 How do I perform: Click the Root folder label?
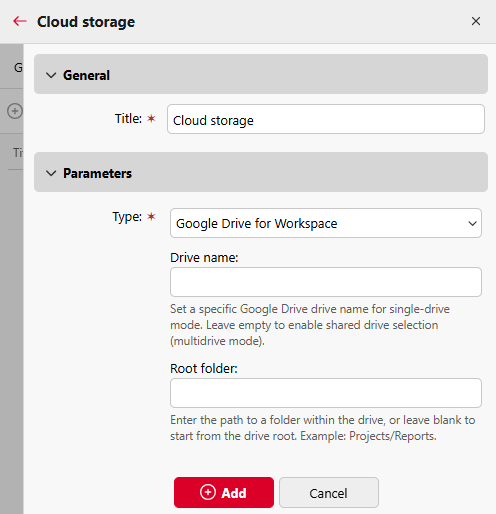(x=204, y=369)
